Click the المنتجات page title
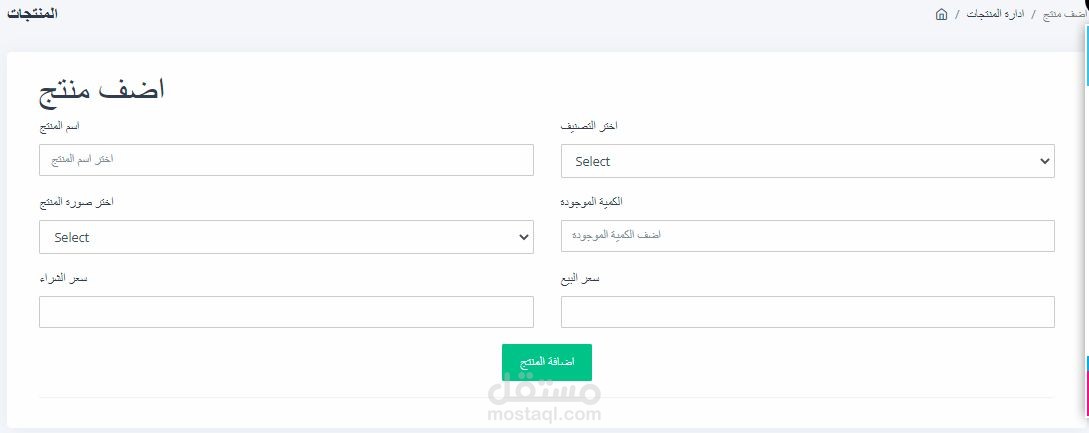The image size is (1089, 433). click(x=32, y=14)
